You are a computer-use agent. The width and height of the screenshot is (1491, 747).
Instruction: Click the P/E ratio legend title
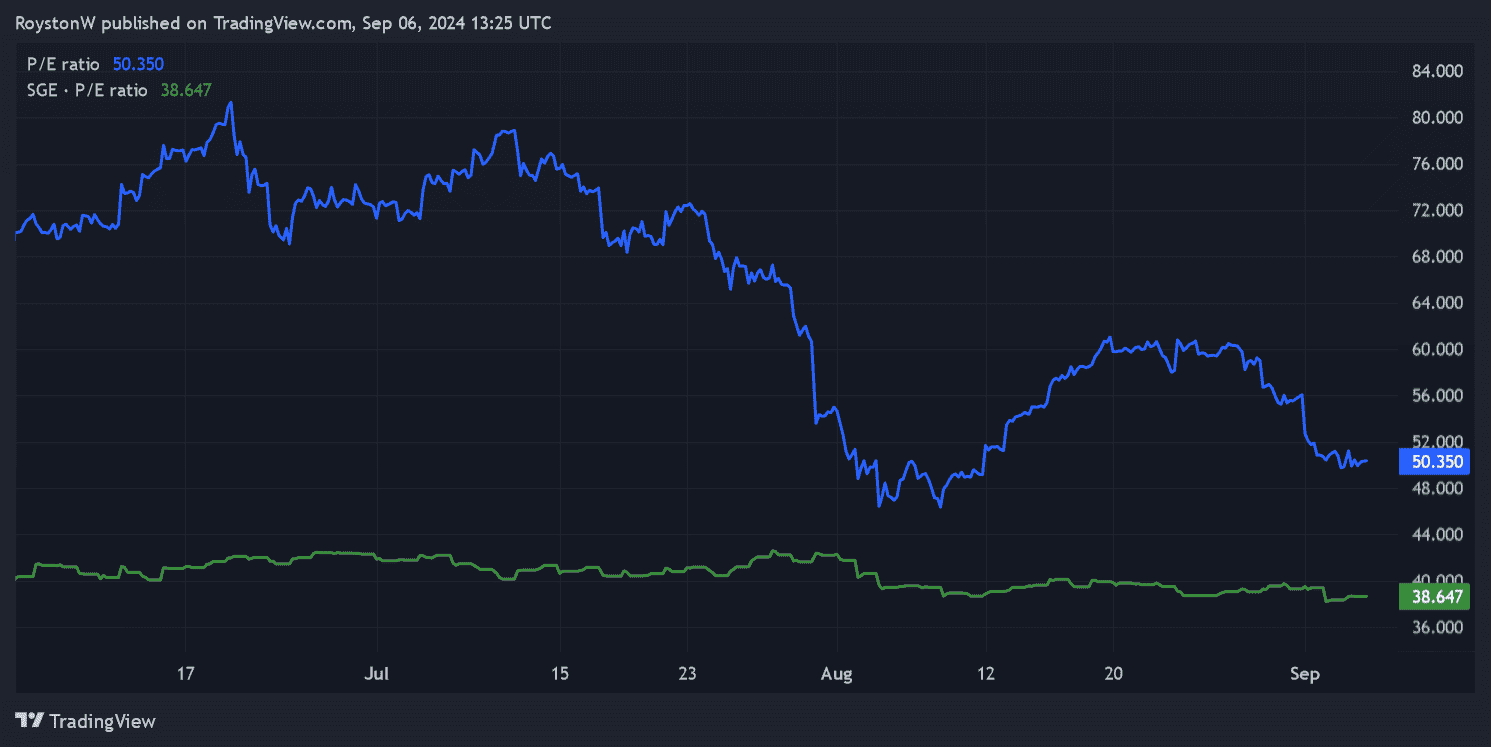pyautogui.click(x=63, y=64)
